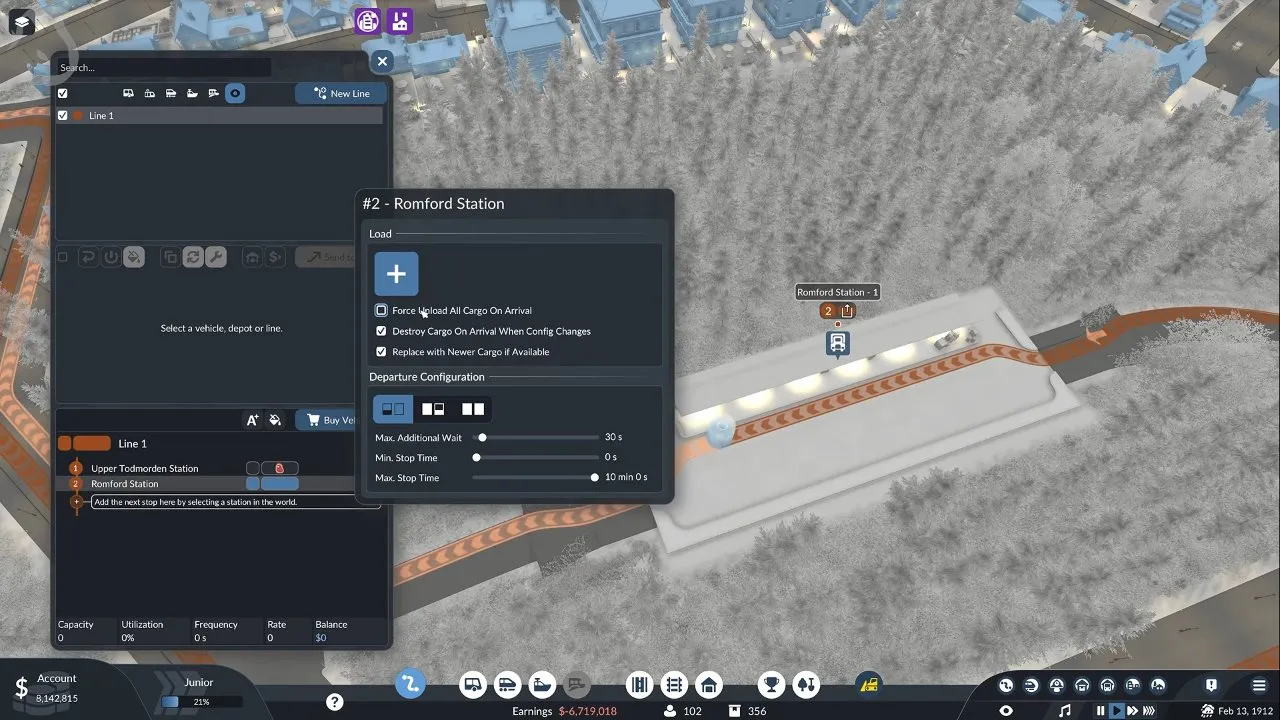This screenshot has width=1280, height=720.
Task: Click the Romford Station marker icon on map
Action: pos(838,343)
